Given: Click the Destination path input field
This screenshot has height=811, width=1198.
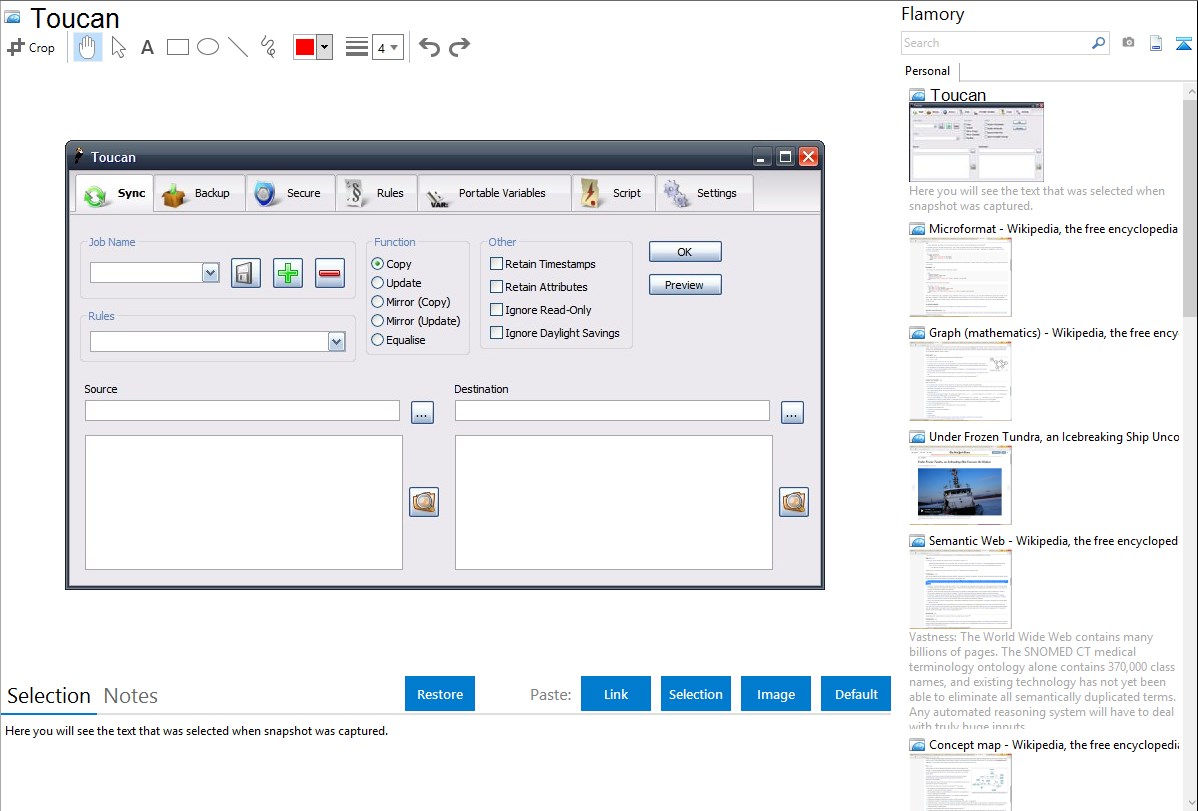Looking at the screenshot, I should (612, 410).
